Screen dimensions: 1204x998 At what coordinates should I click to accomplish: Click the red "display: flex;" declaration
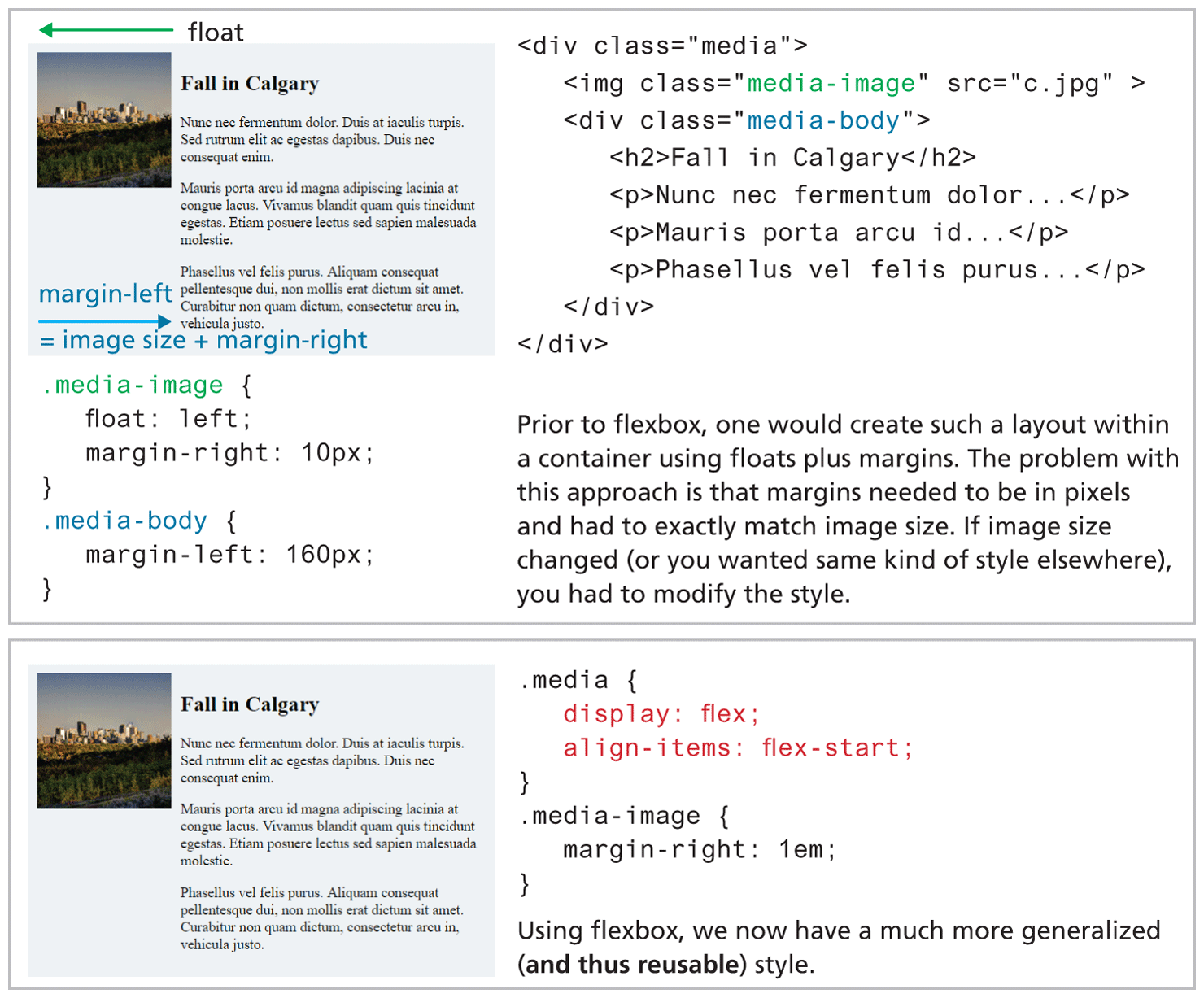[x=661, y=714]
